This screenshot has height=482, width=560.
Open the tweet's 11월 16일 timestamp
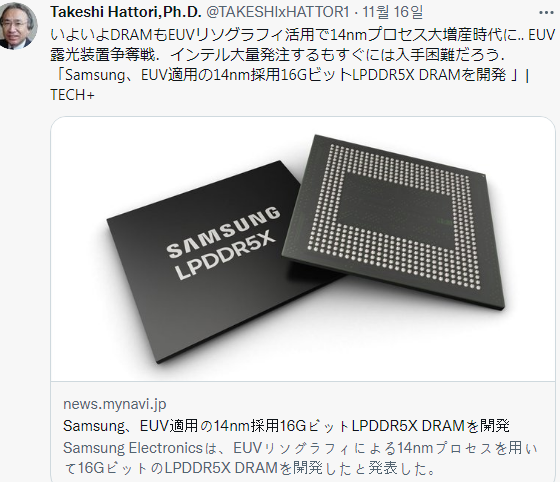[392, 12]
